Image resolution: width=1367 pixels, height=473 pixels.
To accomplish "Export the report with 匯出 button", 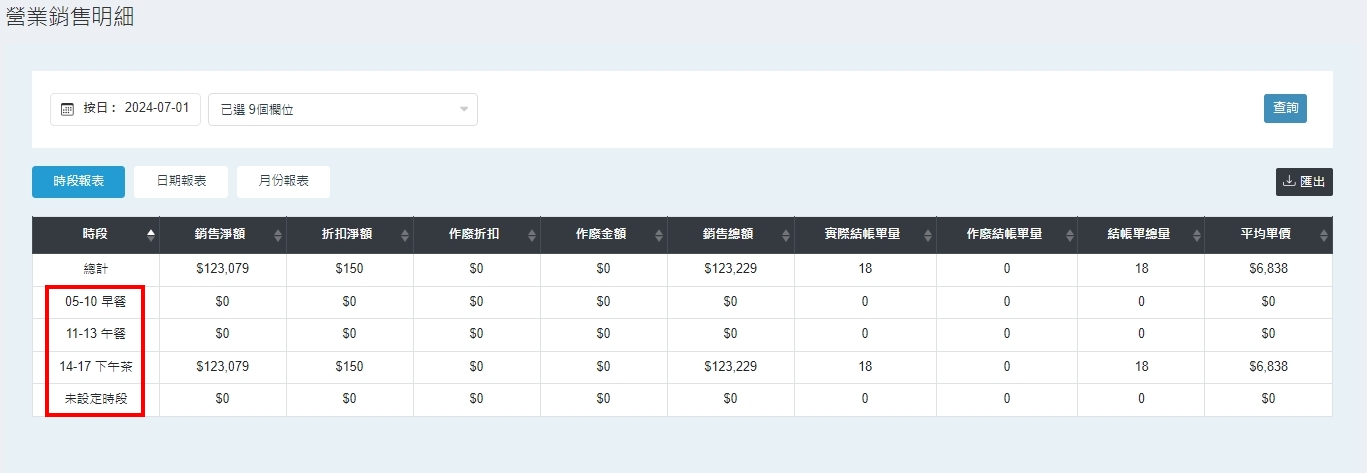I will click(x=1304, y=182).
